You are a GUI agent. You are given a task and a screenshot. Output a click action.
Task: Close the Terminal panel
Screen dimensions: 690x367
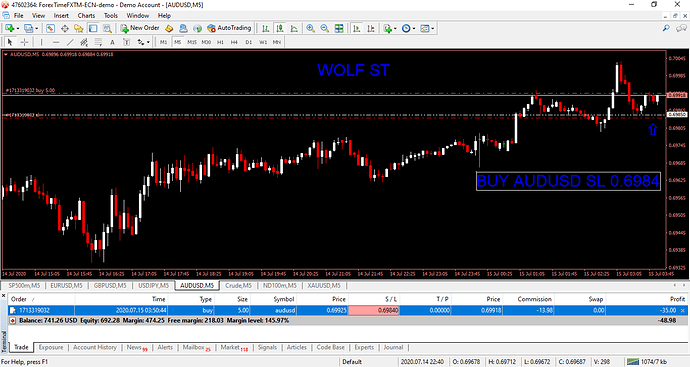(x=3, y=296)
